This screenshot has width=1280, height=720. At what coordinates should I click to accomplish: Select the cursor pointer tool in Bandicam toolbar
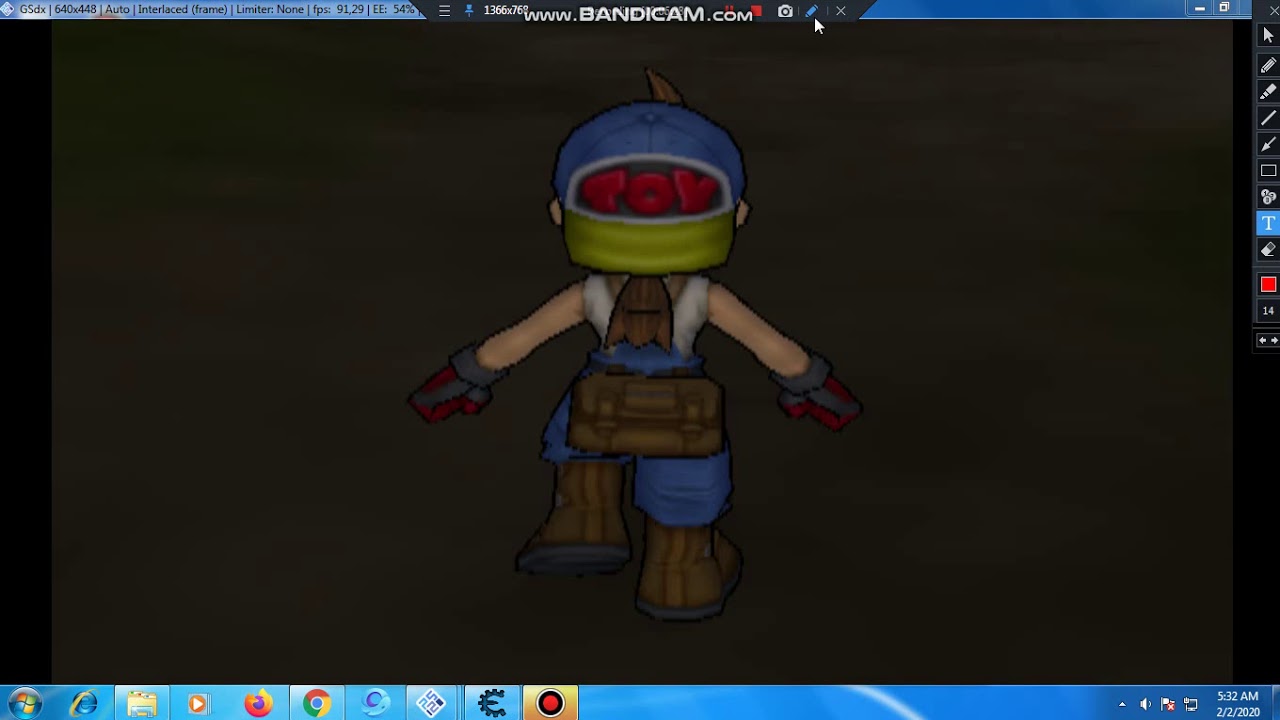[x=1268, y=36]
